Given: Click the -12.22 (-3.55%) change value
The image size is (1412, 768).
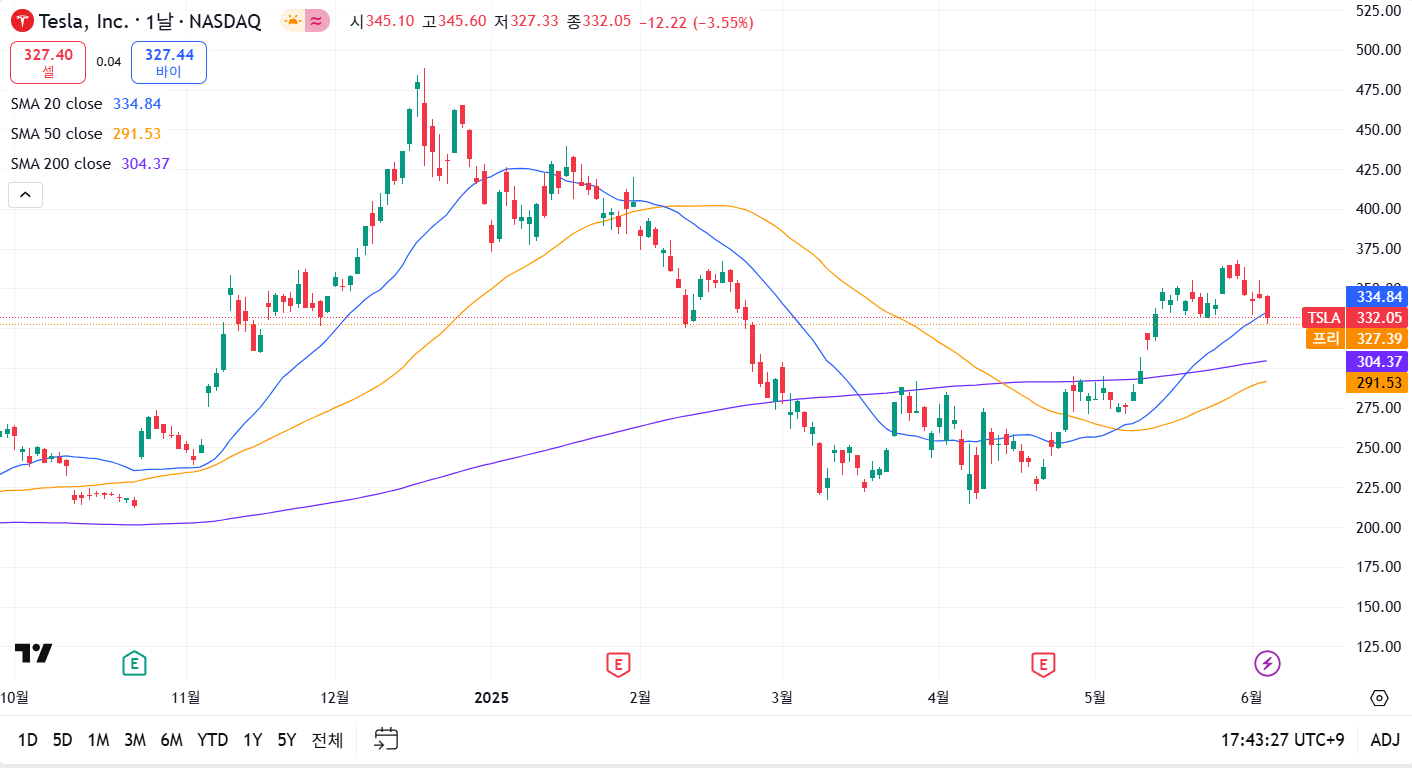Looking at the screenshot, I should click(696, 22).
